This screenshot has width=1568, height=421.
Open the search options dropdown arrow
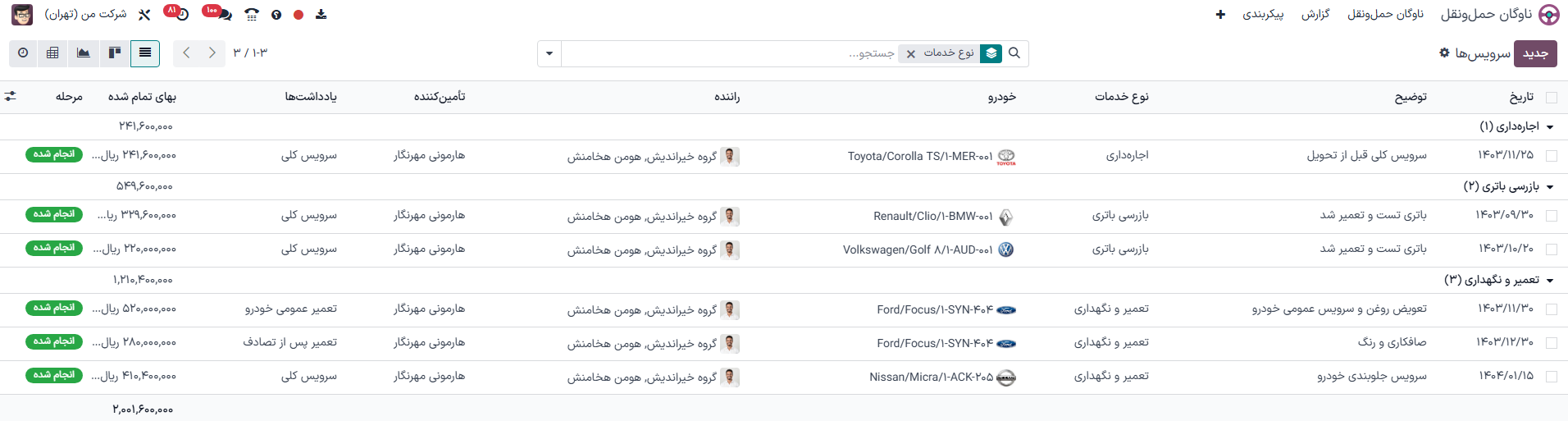point(549,53)
